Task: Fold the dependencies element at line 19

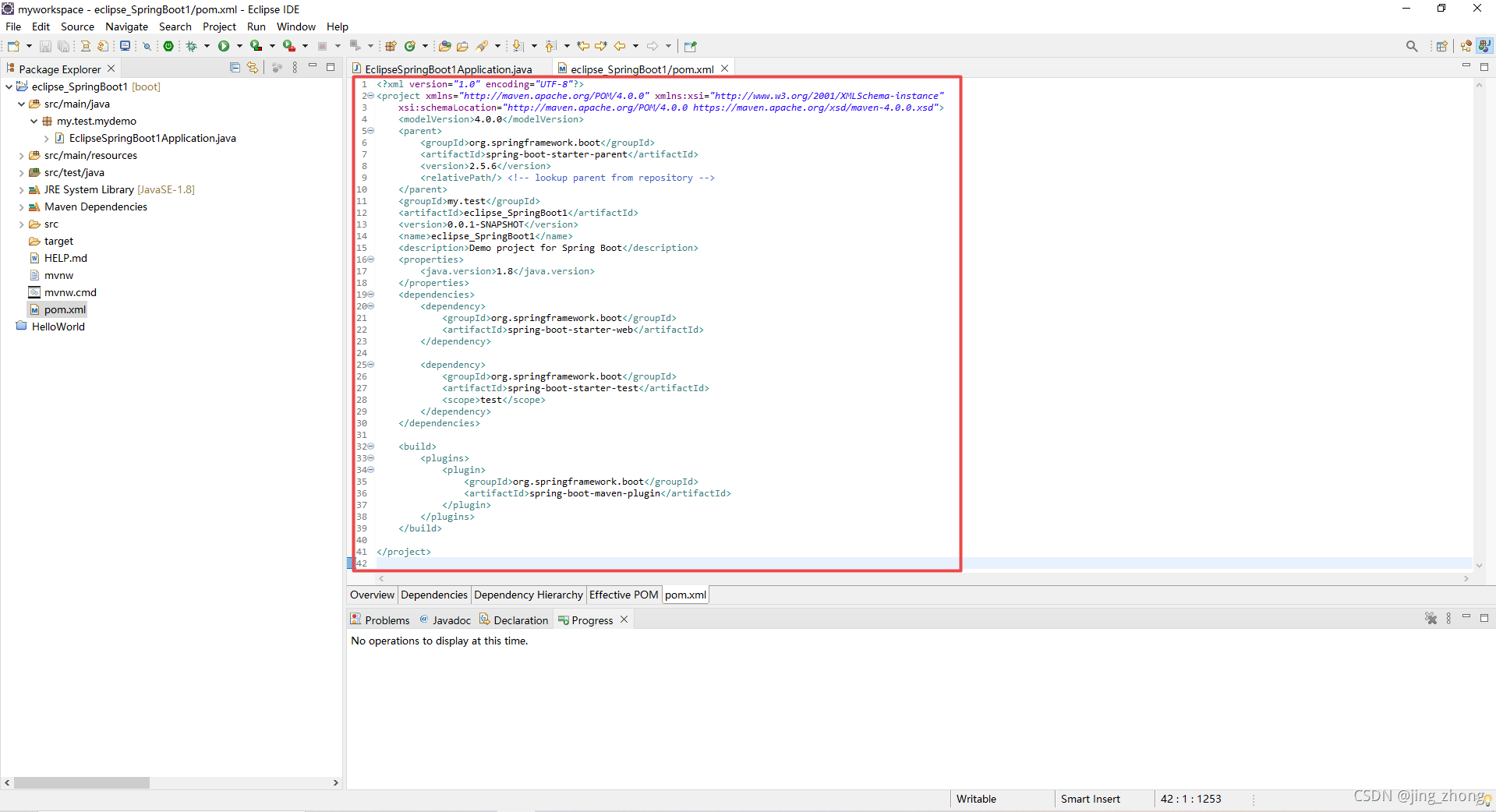Action: [x=371, y=295]
